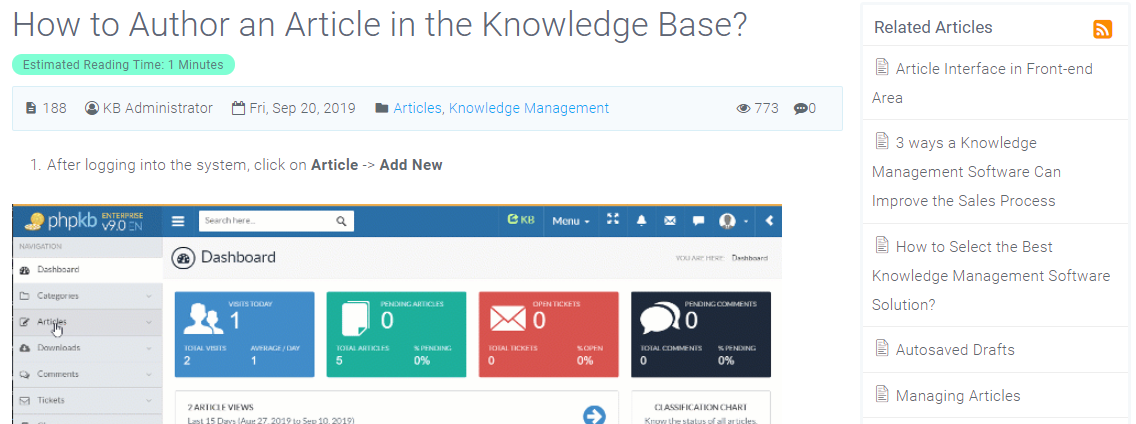Open the Menu dropdown

(570, 221)
